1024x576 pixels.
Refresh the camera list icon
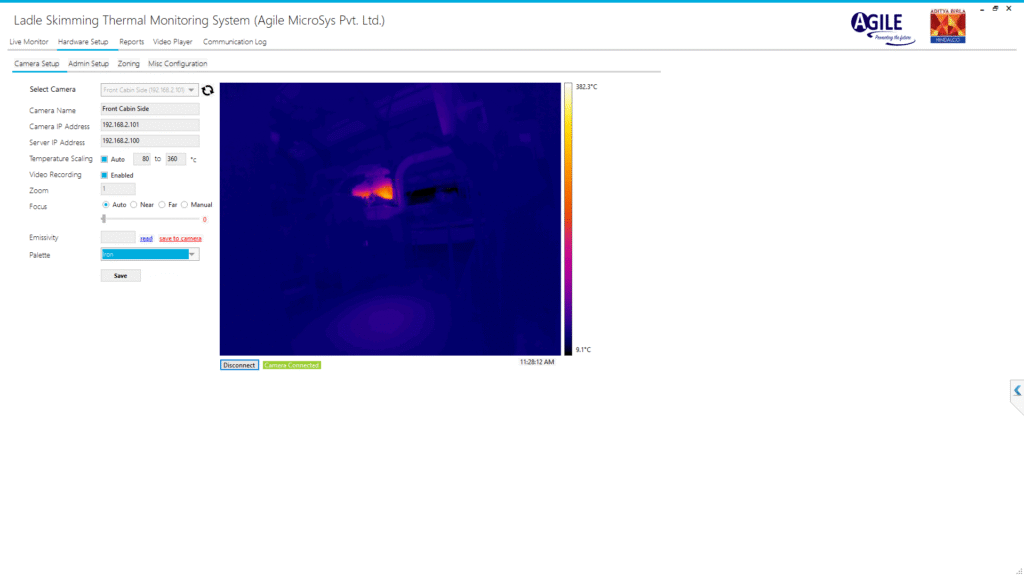[208, 90]
